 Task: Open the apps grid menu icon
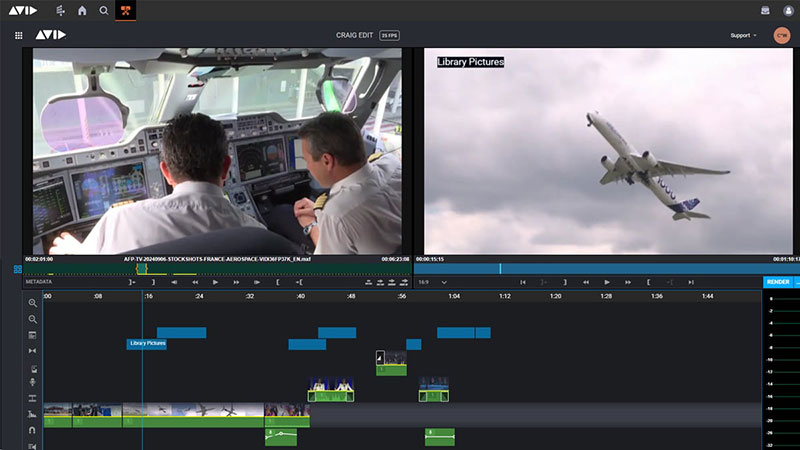19,35
